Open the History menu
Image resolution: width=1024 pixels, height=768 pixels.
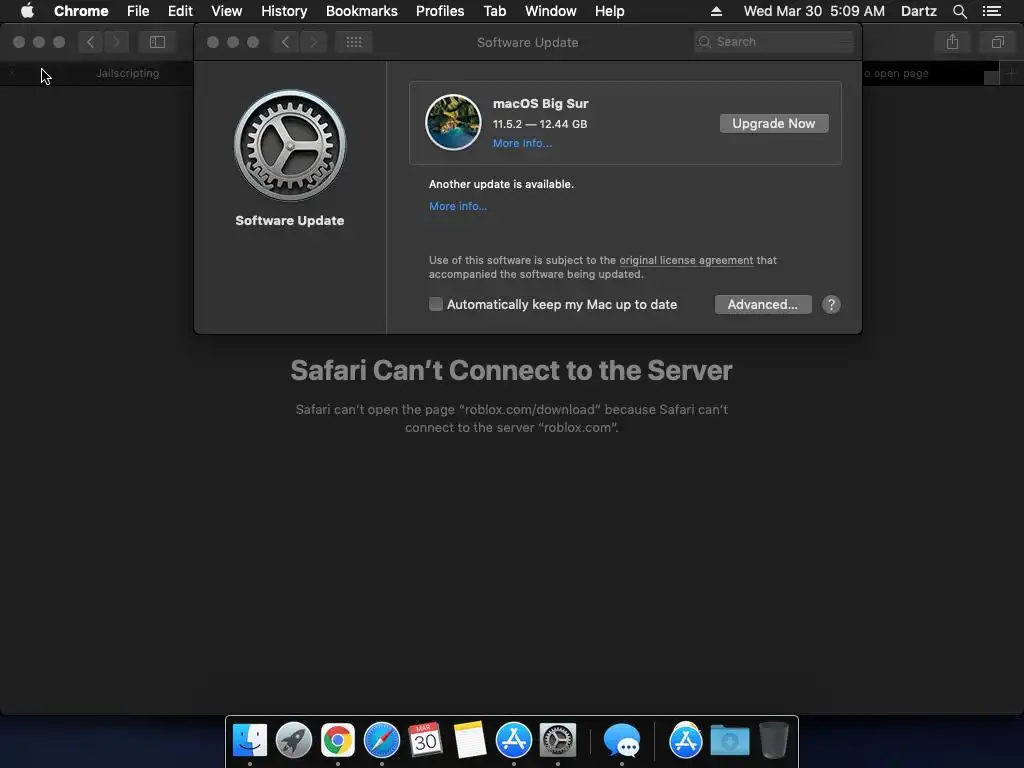pyautogui.click(x=284, y=11)
